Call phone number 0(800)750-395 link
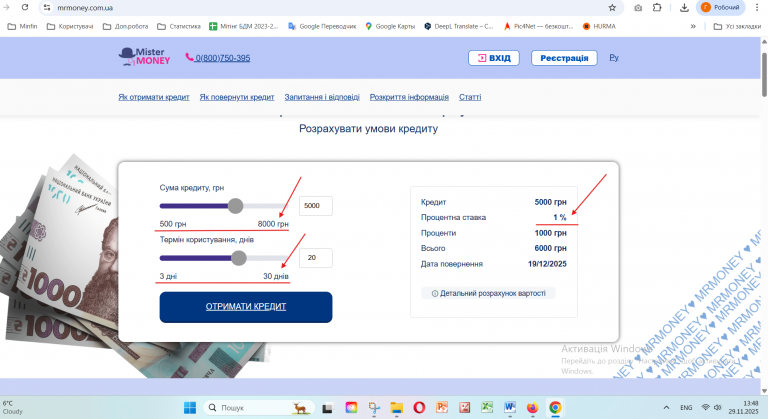 tap(218, 58)
